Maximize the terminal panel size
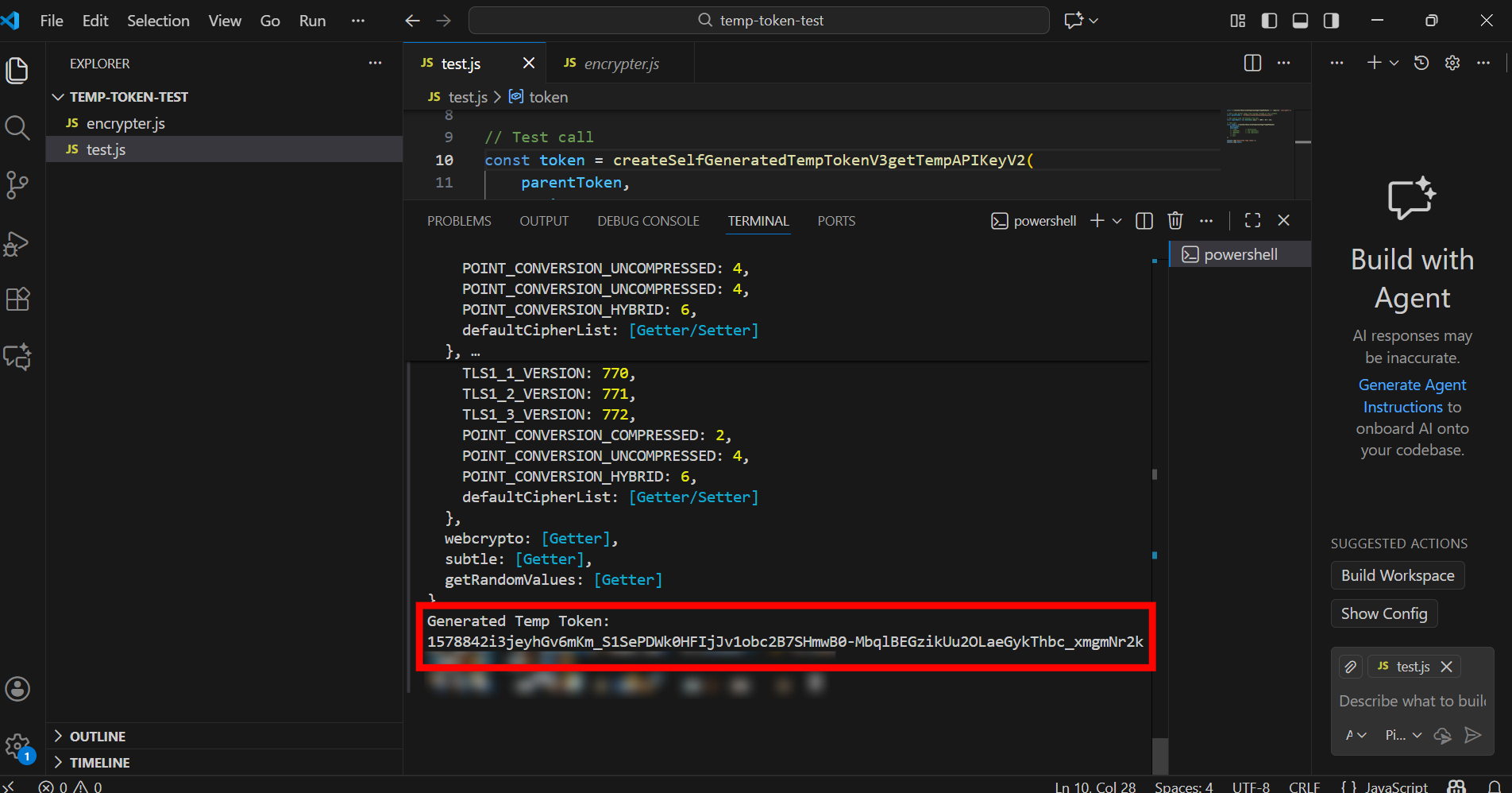This screenshot has height=793, width=1512. (x=1252, y=221)
